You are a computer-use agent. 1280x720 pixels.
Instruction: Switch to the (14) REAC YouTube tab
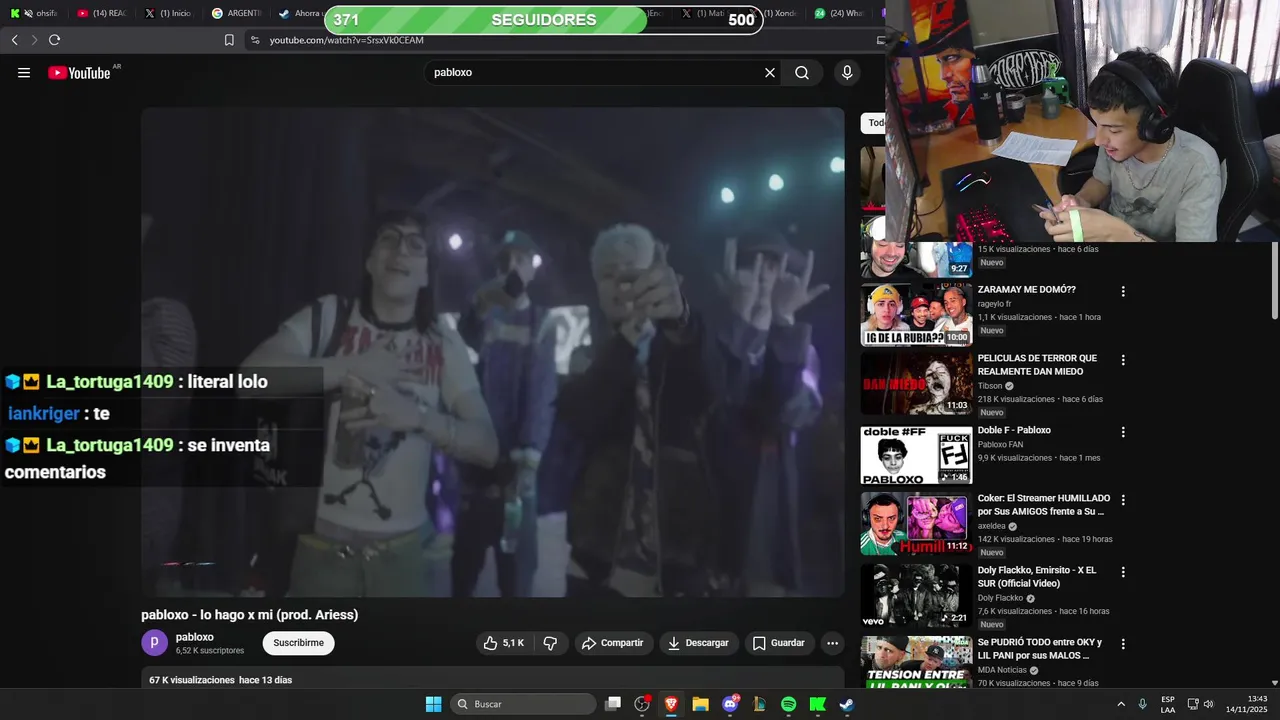tap(102, 13)
